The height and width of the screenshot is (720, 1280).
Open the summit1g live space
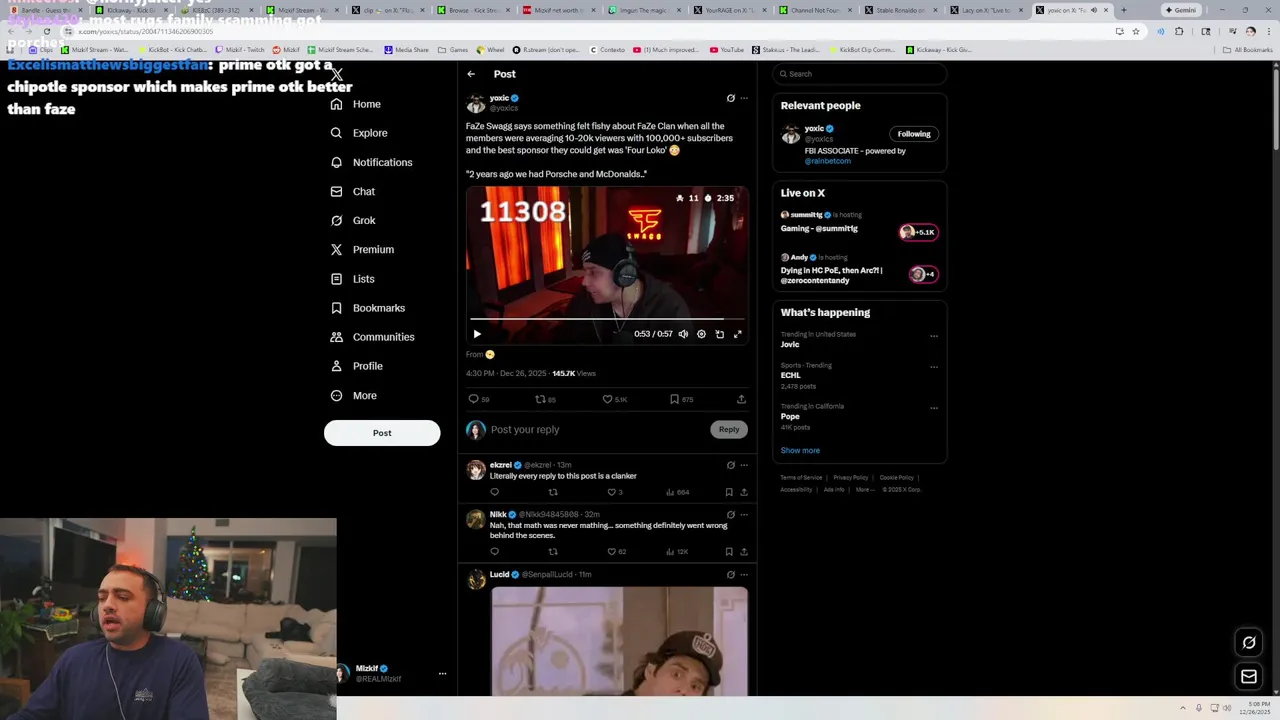(859, 222)
